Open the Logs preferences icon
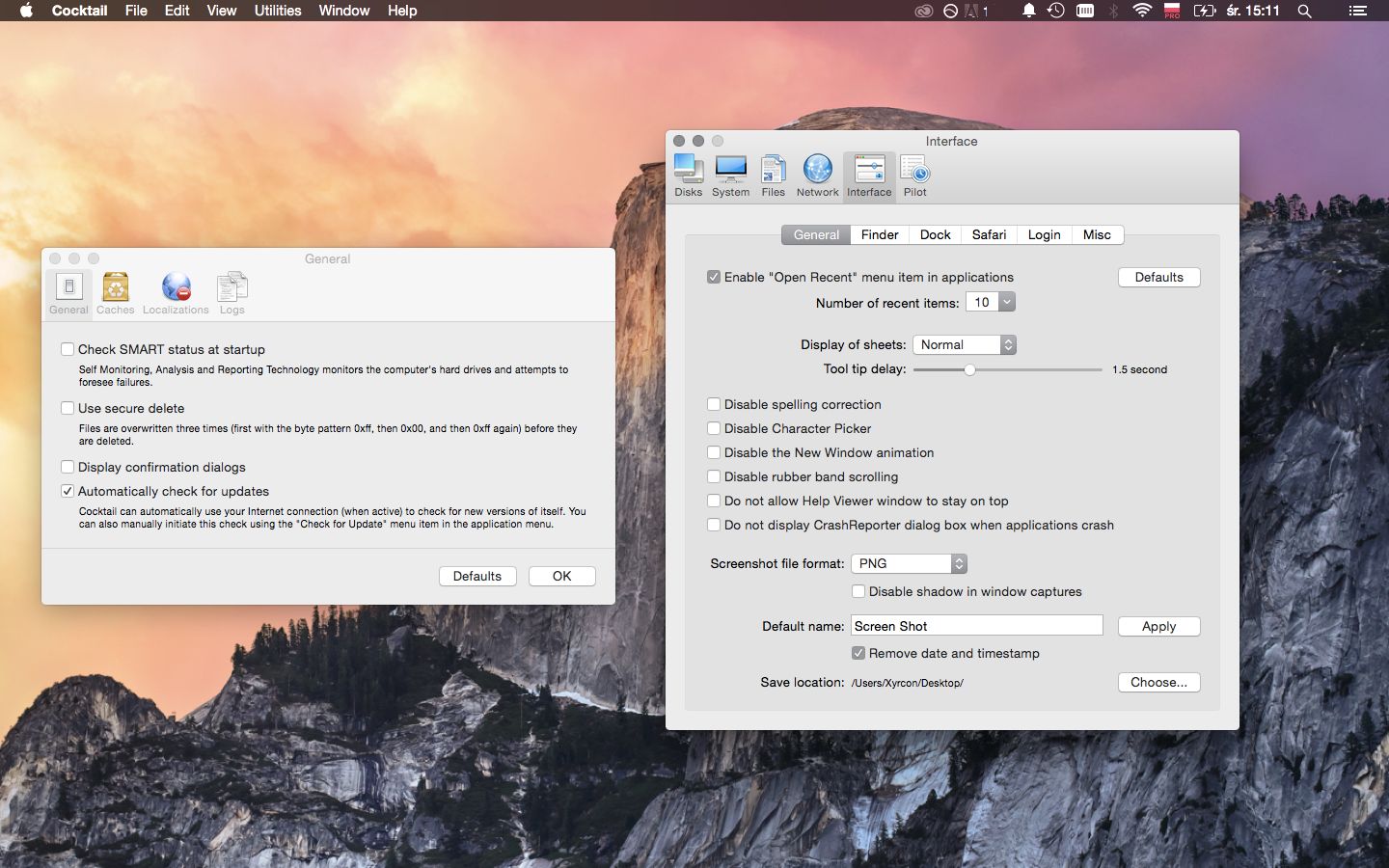 pyautogui.click(x=231, y=293)
